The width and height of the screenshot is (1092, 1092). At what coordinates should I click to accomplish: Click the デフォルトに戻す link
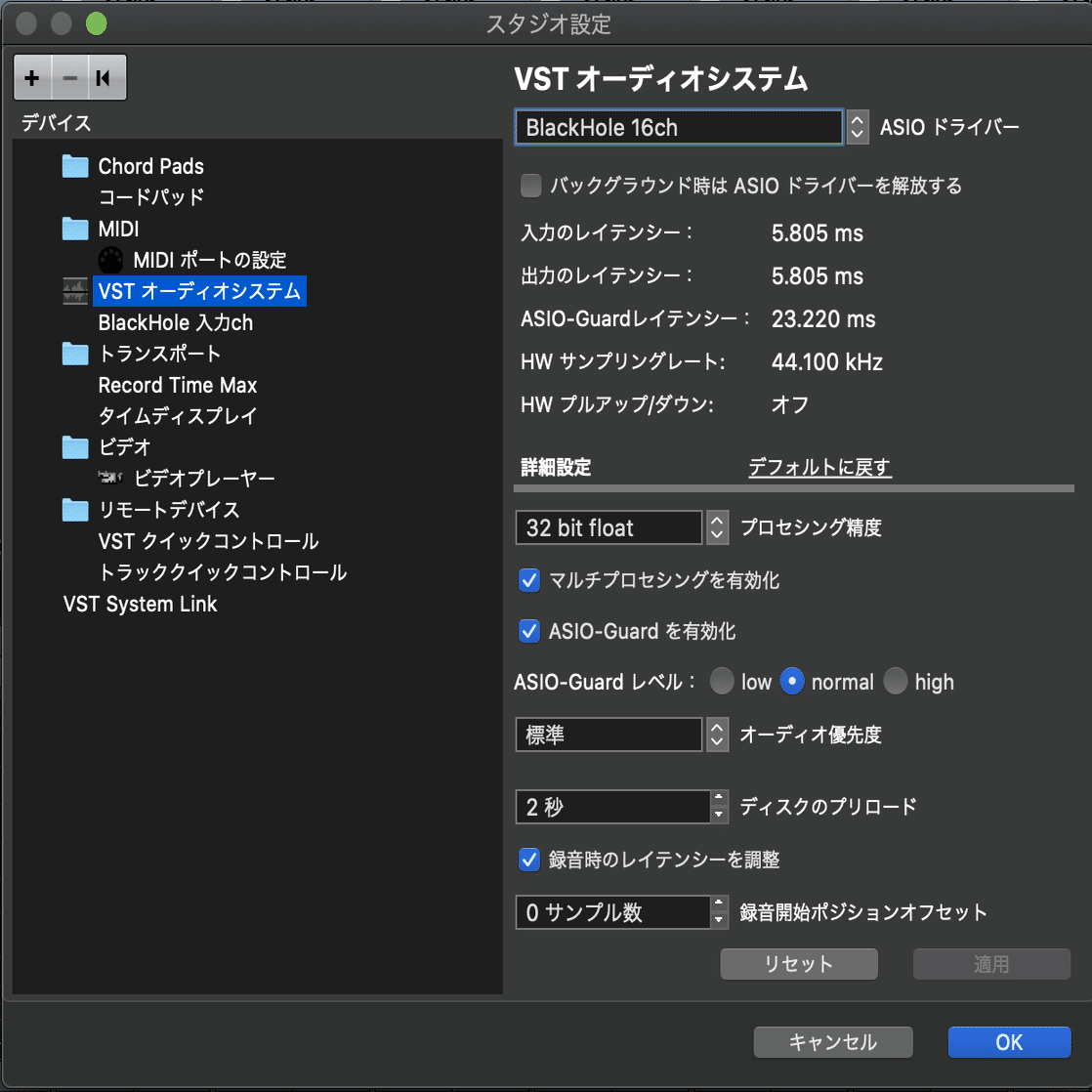click(819, 468)
